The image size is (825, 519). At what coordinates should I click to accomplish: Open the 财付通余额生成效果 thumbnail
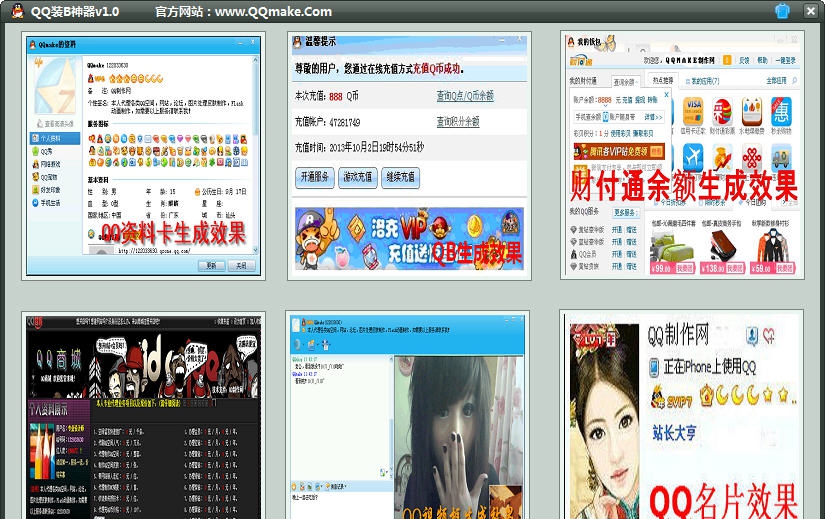682,155
